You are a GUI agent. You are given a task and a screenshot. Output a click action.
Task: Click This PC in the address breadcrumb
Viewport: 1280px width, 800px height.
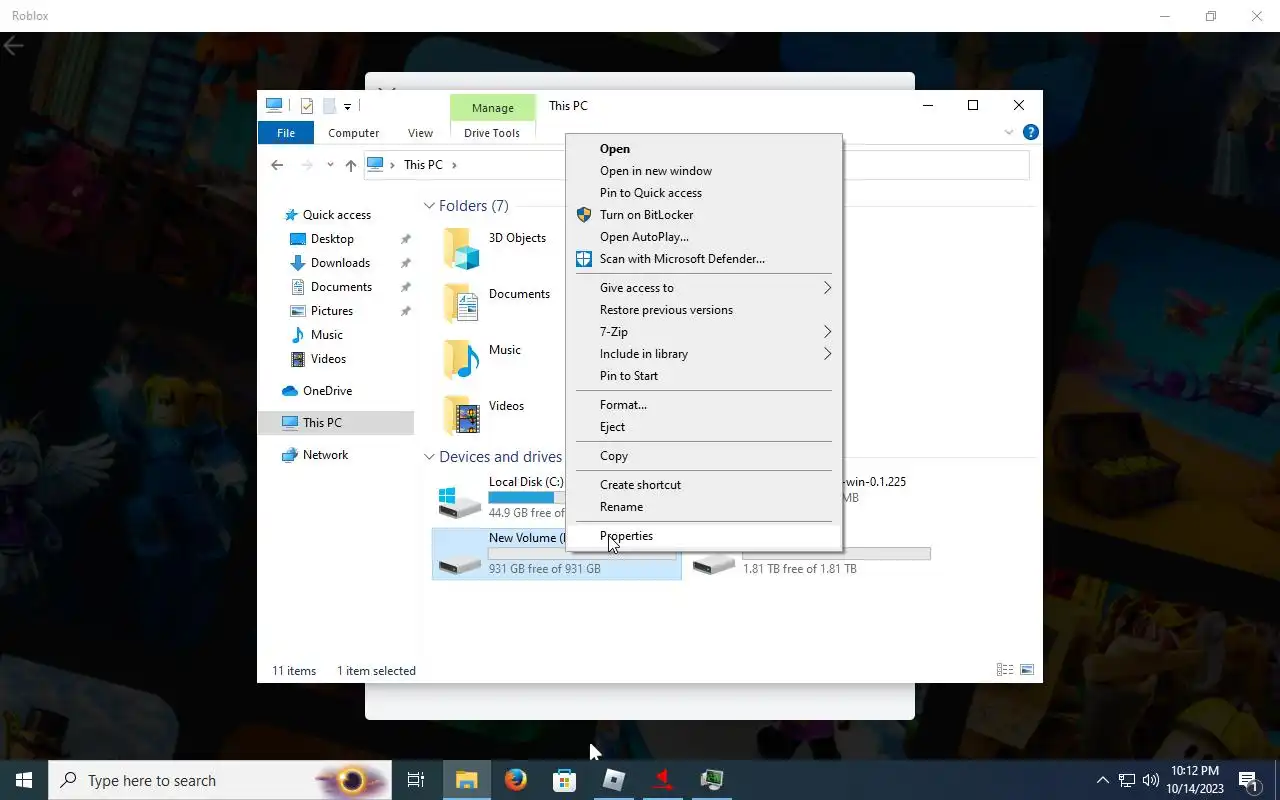[x=423, y=165]
